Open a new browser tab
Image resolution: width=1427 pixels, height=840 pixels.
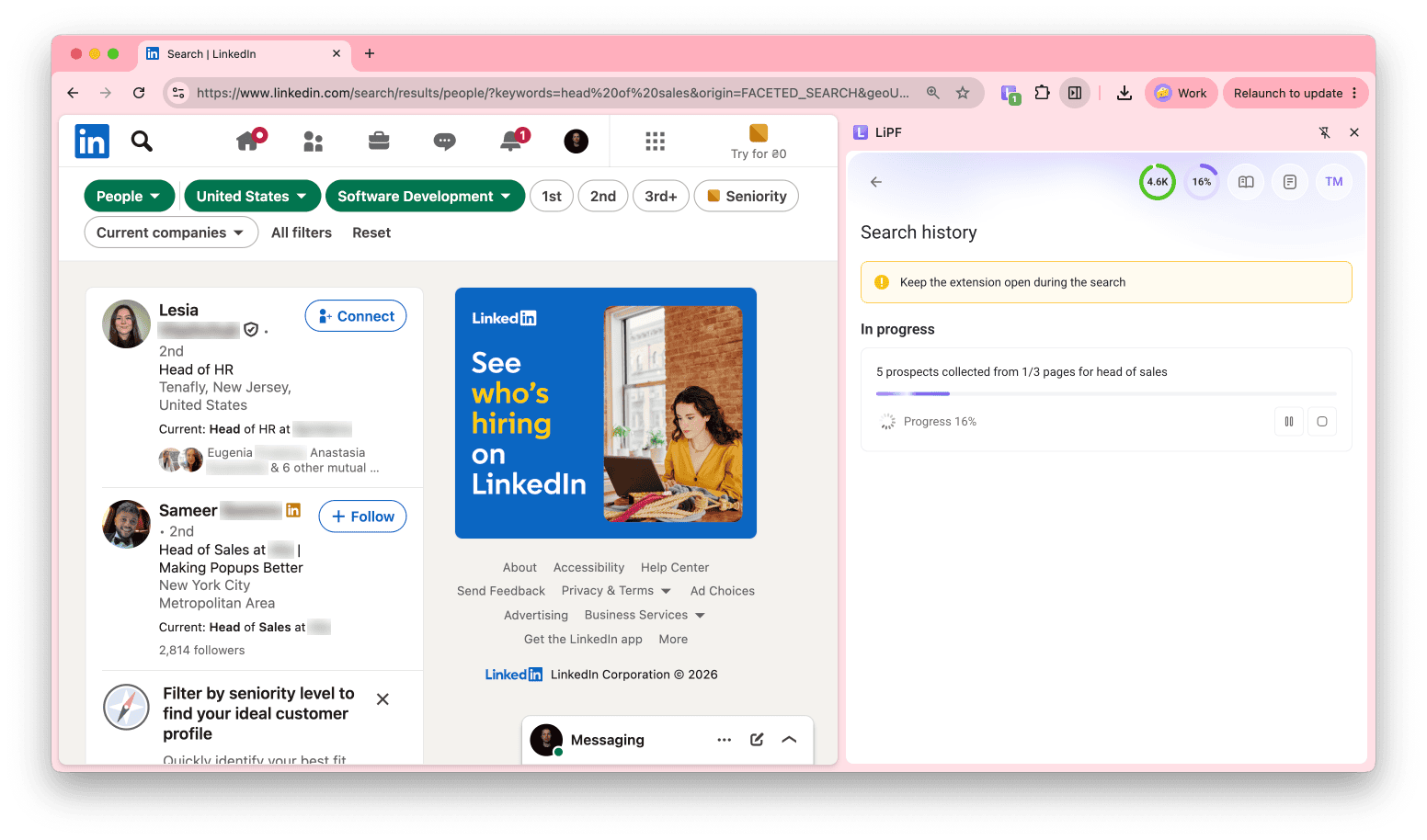pyautogui.click(x=370, y=53)
